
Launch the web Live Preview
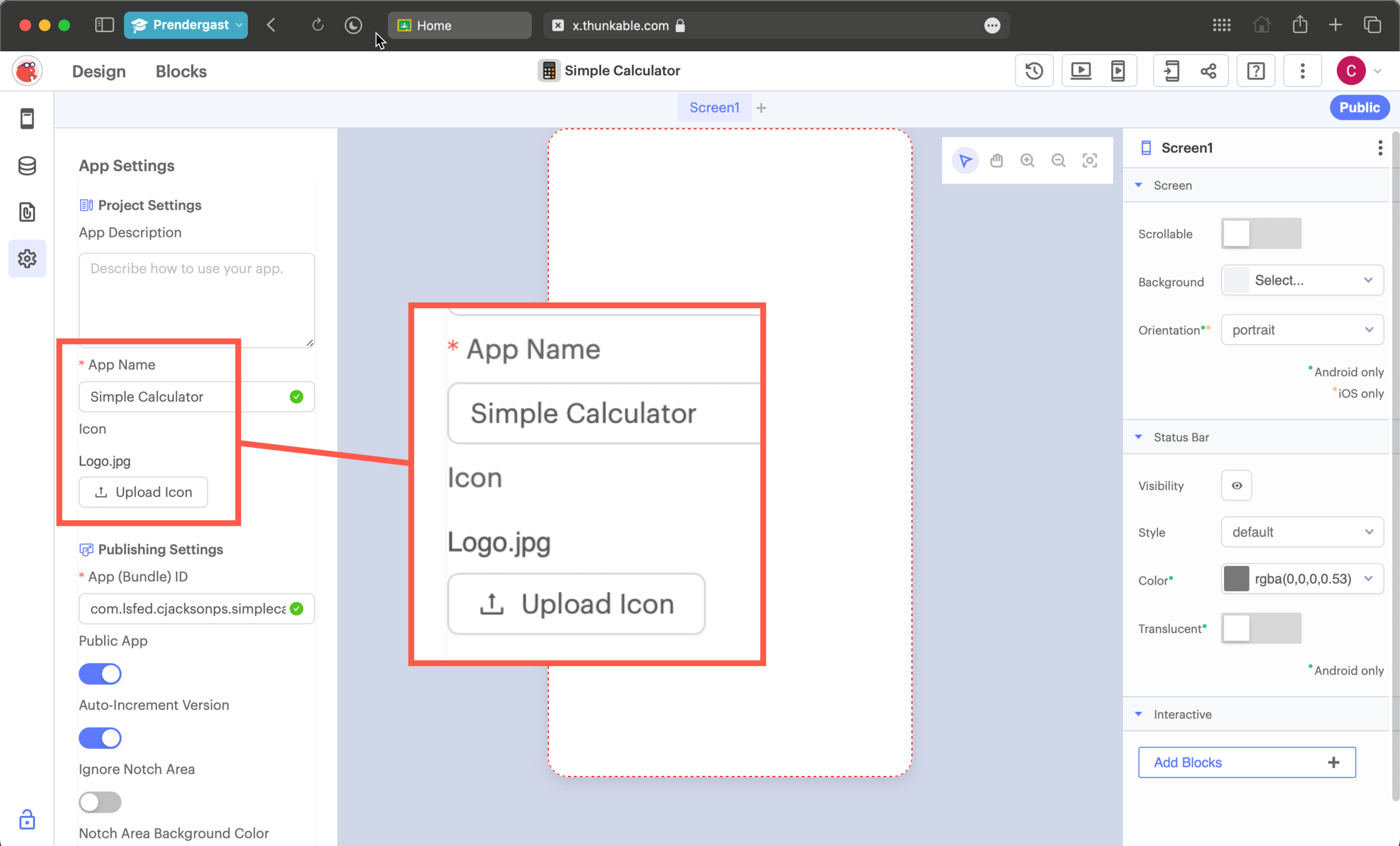point(1080,70)
